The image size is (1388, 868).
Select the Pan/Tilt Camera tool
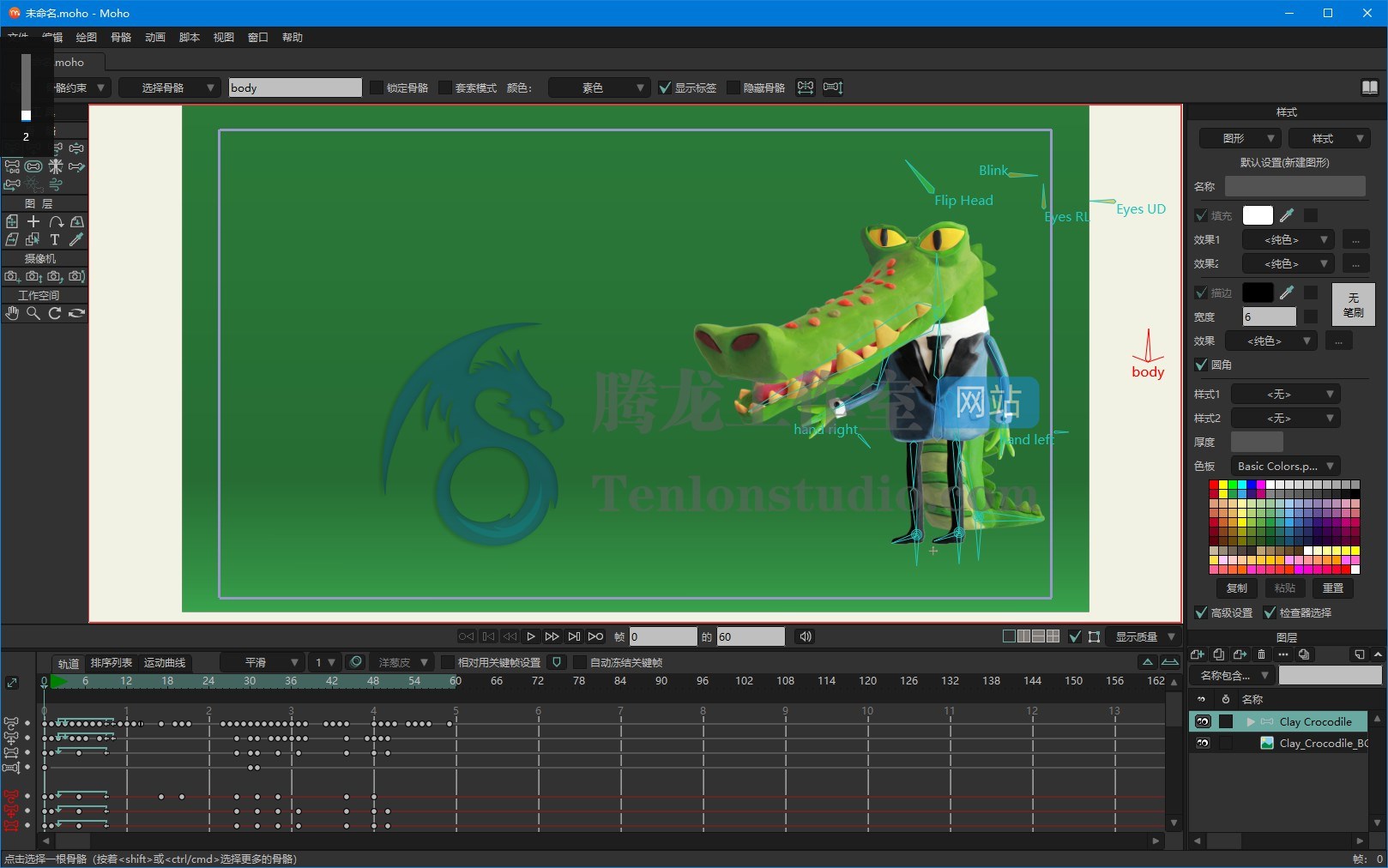(x=76, y=276)
